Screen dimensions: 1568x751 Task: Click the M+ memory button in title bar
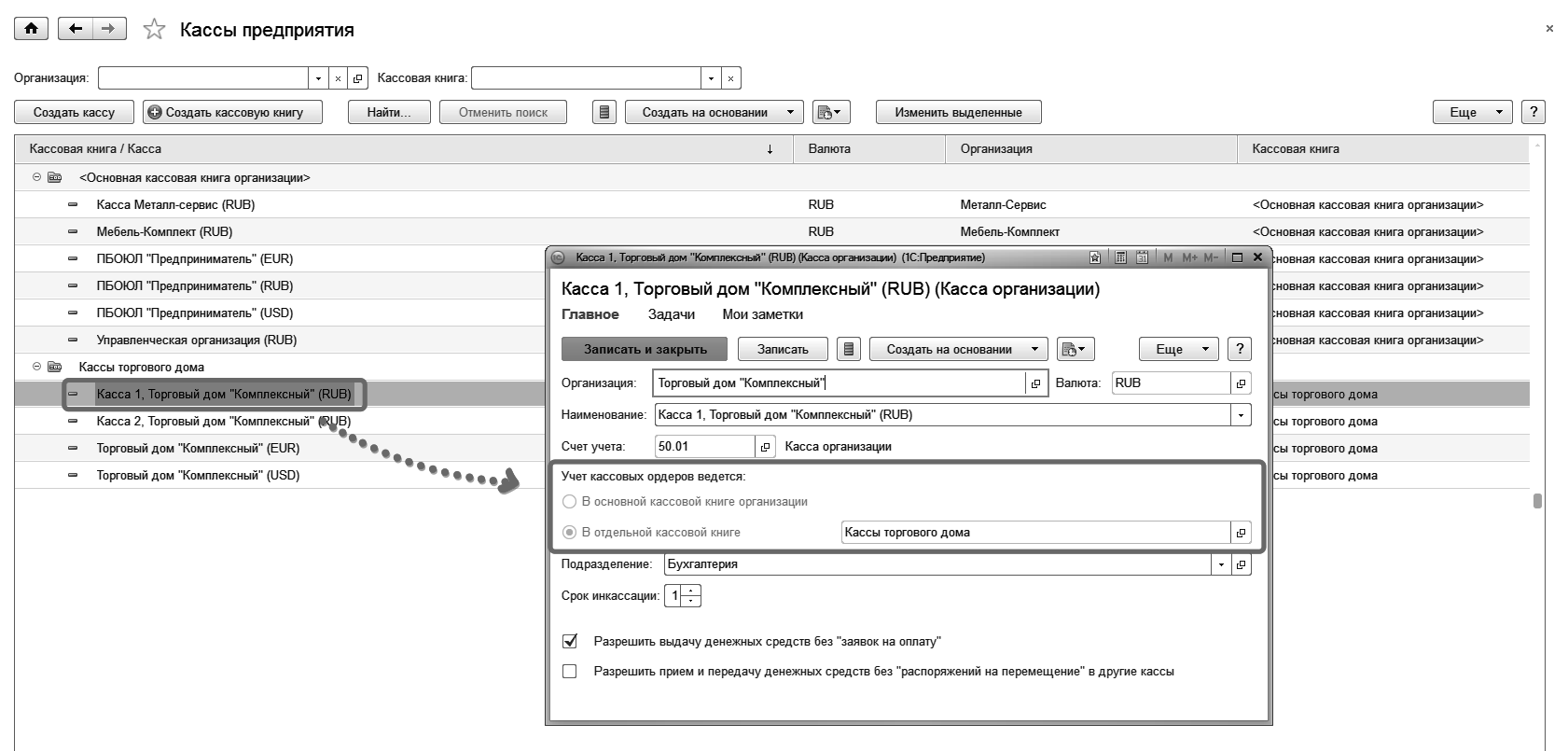1189,257
